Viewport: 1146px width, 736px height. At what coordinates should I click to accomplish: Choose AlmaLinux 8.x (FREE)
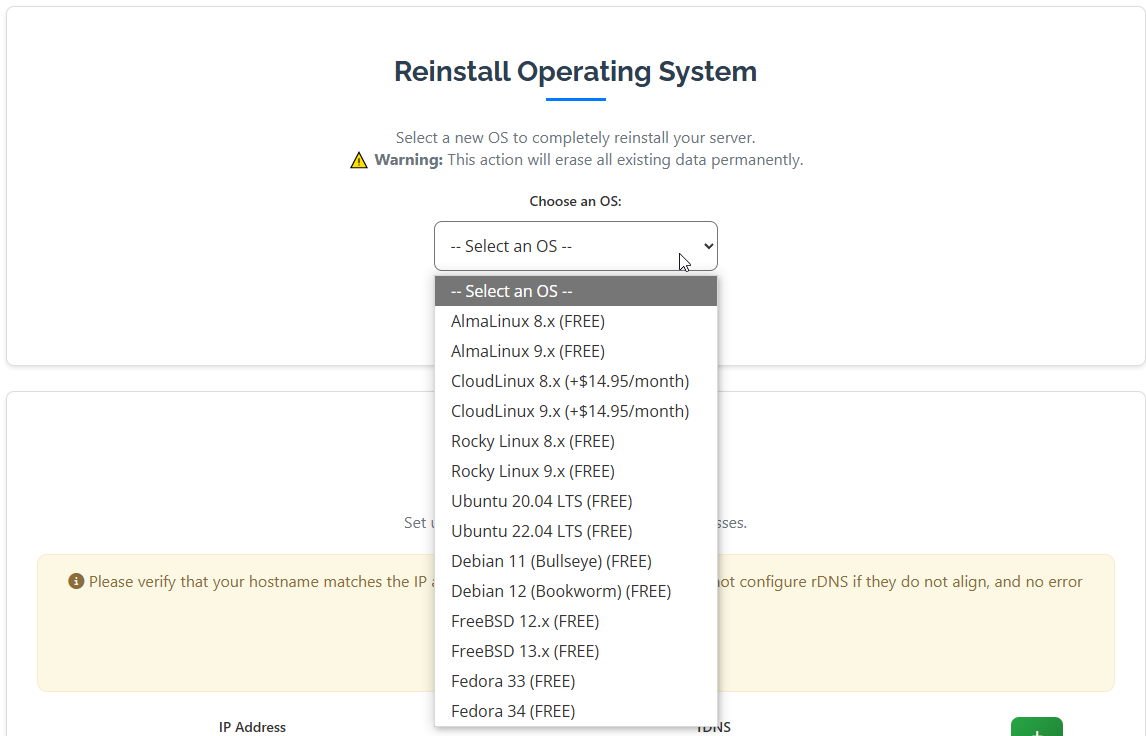[x=576, y=321]
